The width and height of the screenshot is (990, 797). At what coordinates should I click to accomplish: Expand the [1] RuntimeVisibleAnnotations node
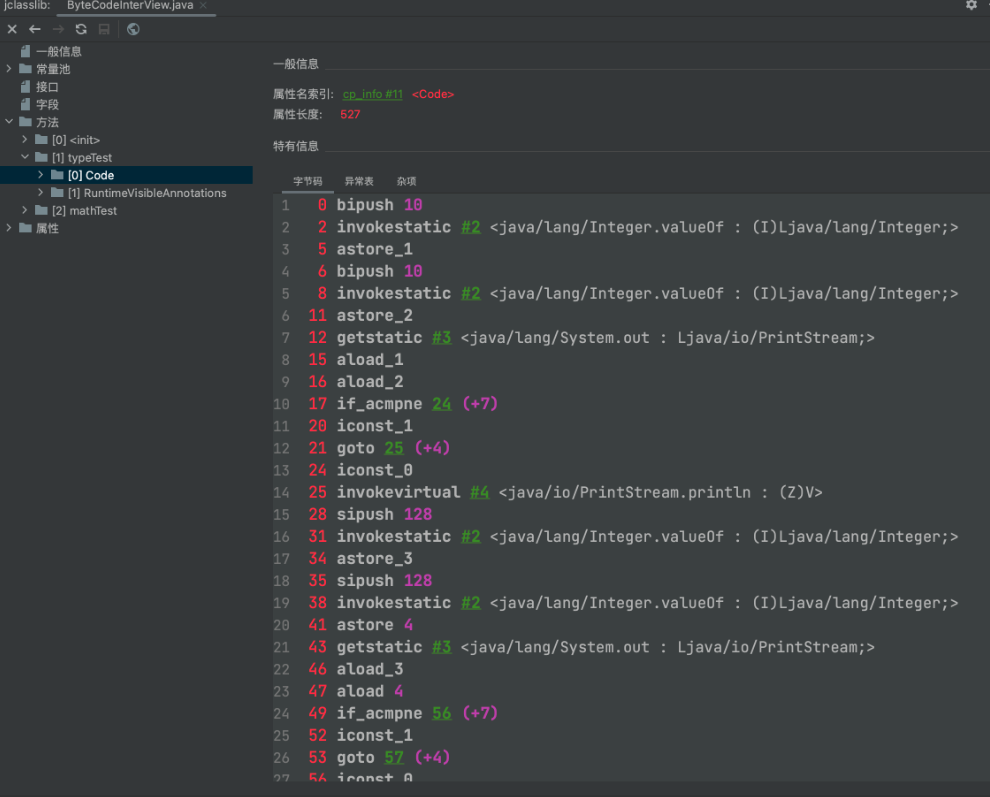(x=40, y=192)
